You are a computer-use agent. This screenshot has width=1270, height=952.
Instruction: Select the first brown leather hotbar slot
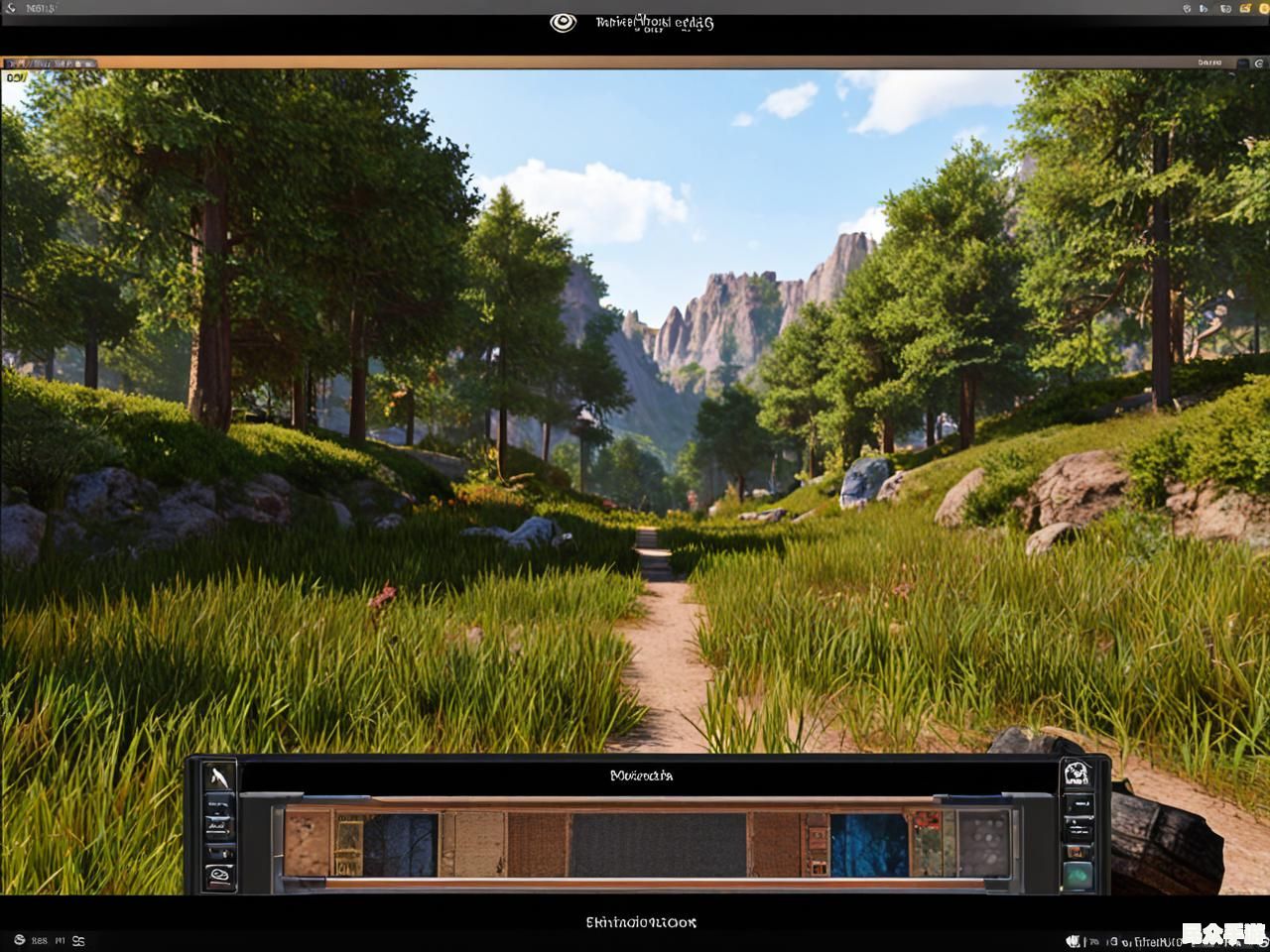(307, 844)
